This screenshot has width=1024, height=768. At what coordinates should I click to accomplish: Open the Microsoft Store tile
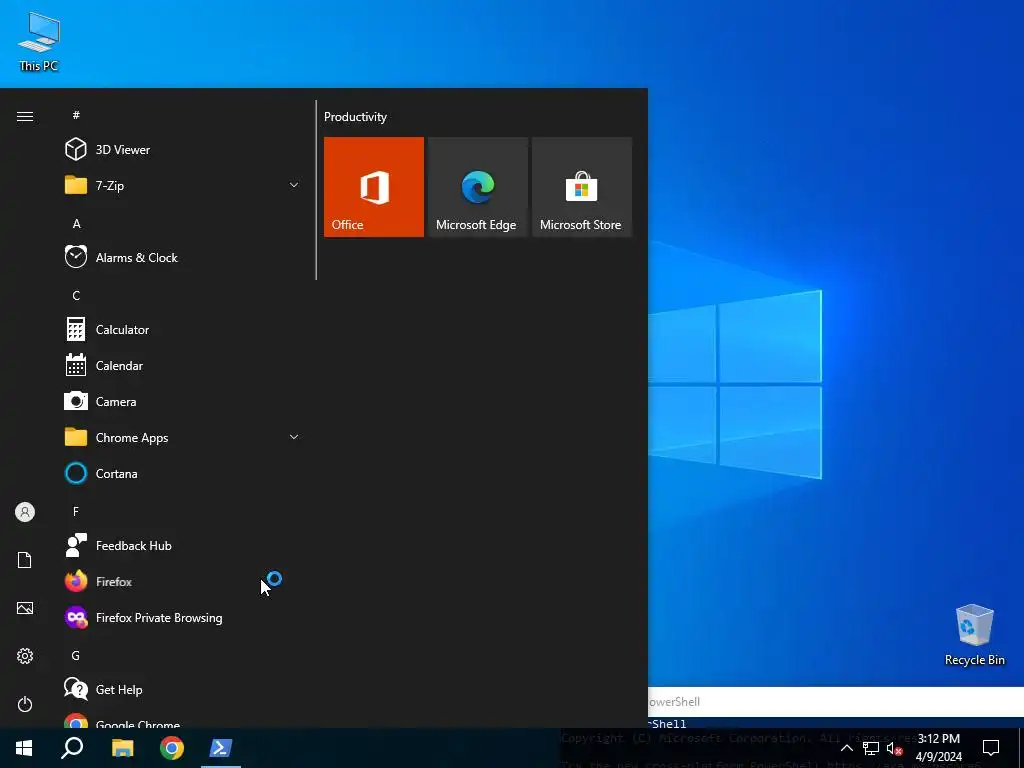click(582, 187)
